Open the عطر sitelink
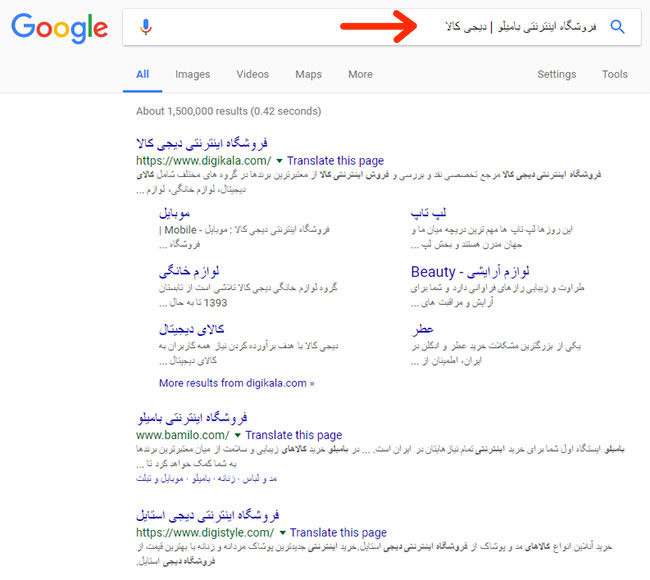 (x=422, y=330)
